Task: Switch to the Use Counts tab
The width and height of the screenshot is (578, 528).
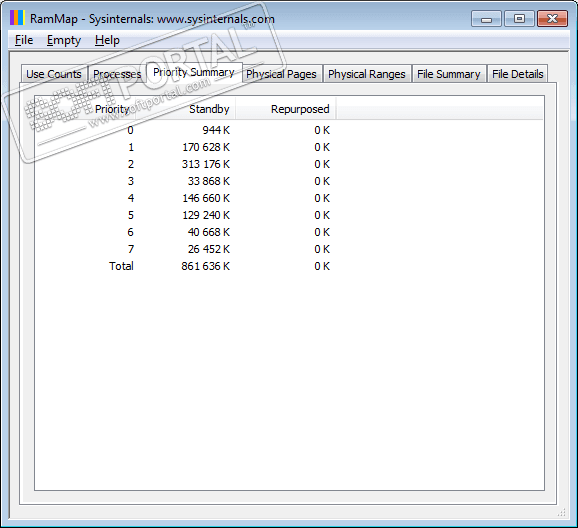Action: click(54, 74)
